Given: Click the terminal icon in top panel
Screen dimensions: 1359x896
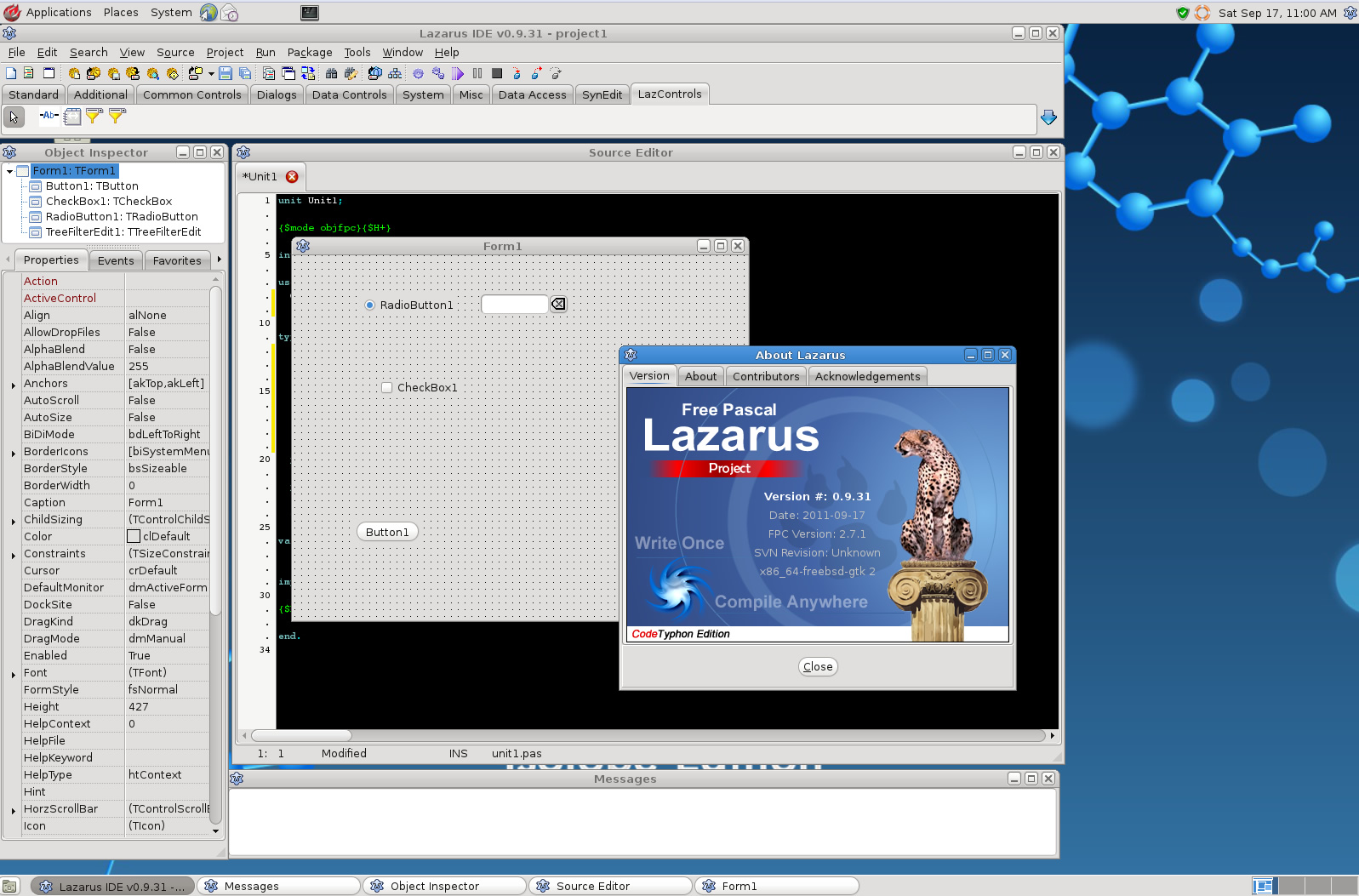Looking at the screenshot, I should pyautogui.click(x=310, y=13).
